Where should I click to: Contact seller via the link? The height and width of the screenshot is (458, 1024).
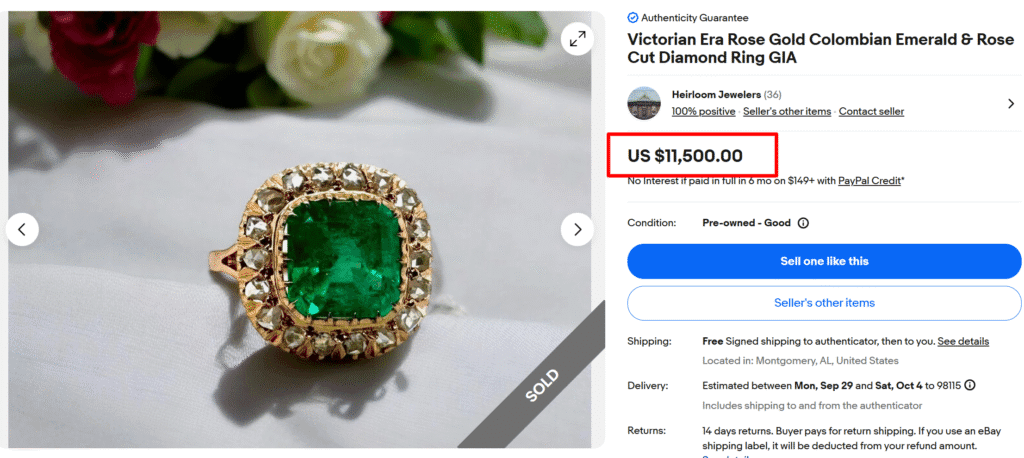click(x=871, y=111)
